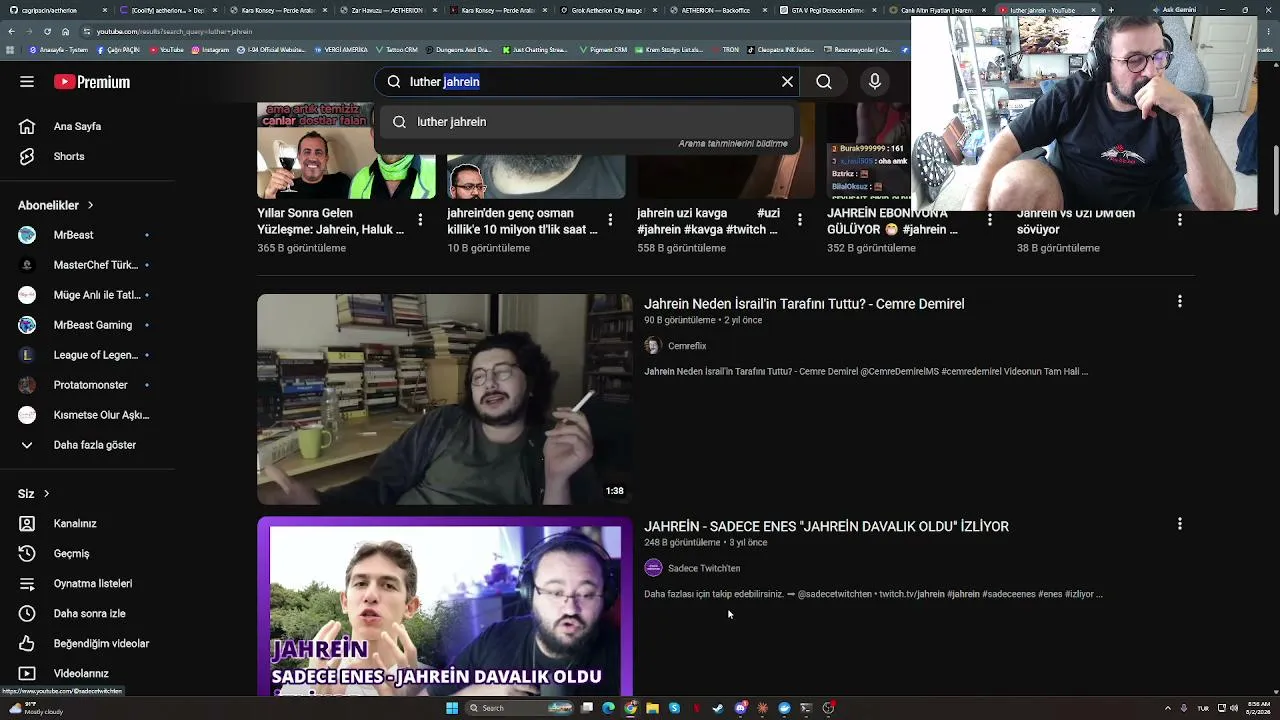Viewport: 1280px width, 720px height.
Task: Open Steam from the taskbar
Action: click(718, 708)
